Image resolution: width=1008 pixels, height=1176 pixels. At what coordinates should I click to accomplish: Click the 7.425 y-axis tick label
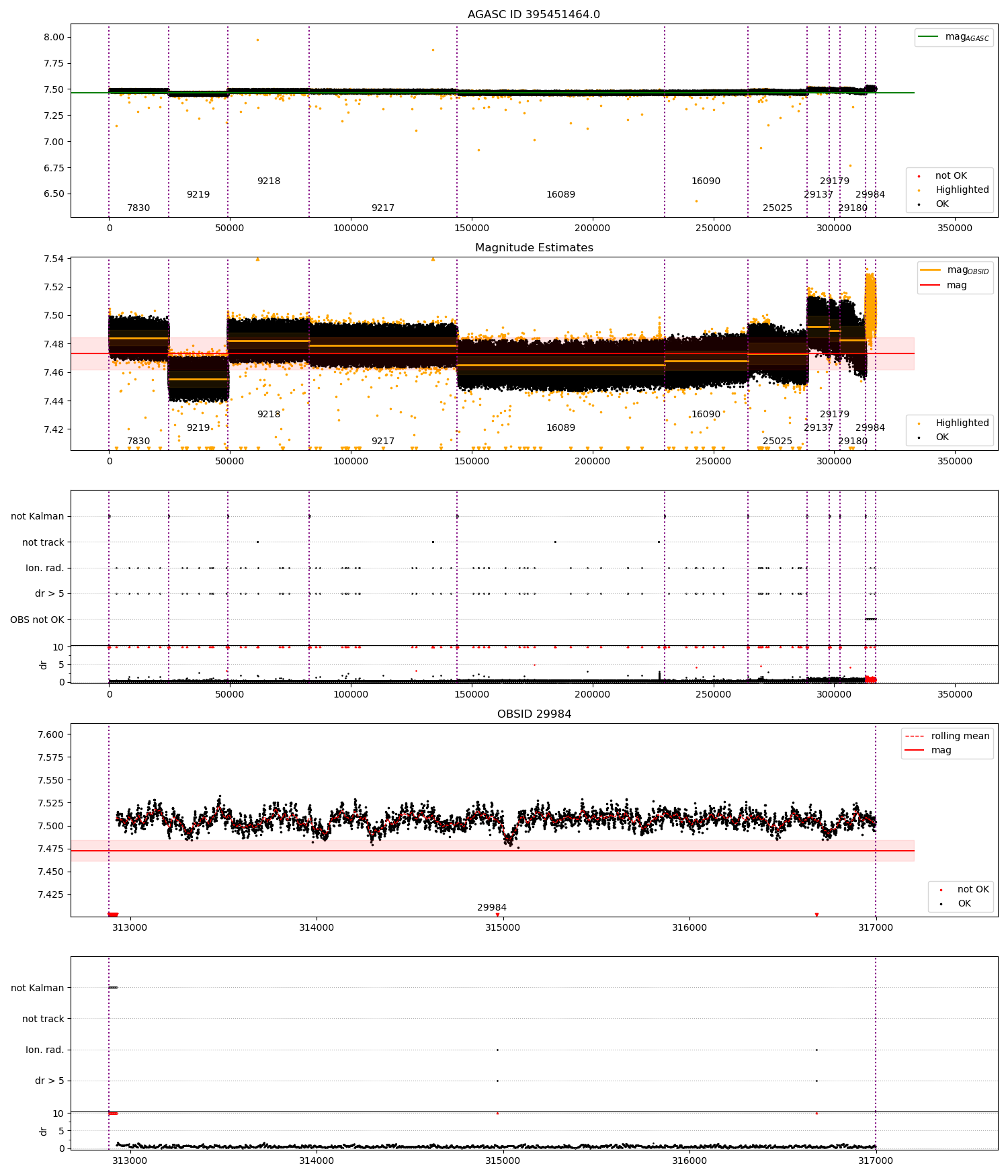50,894
